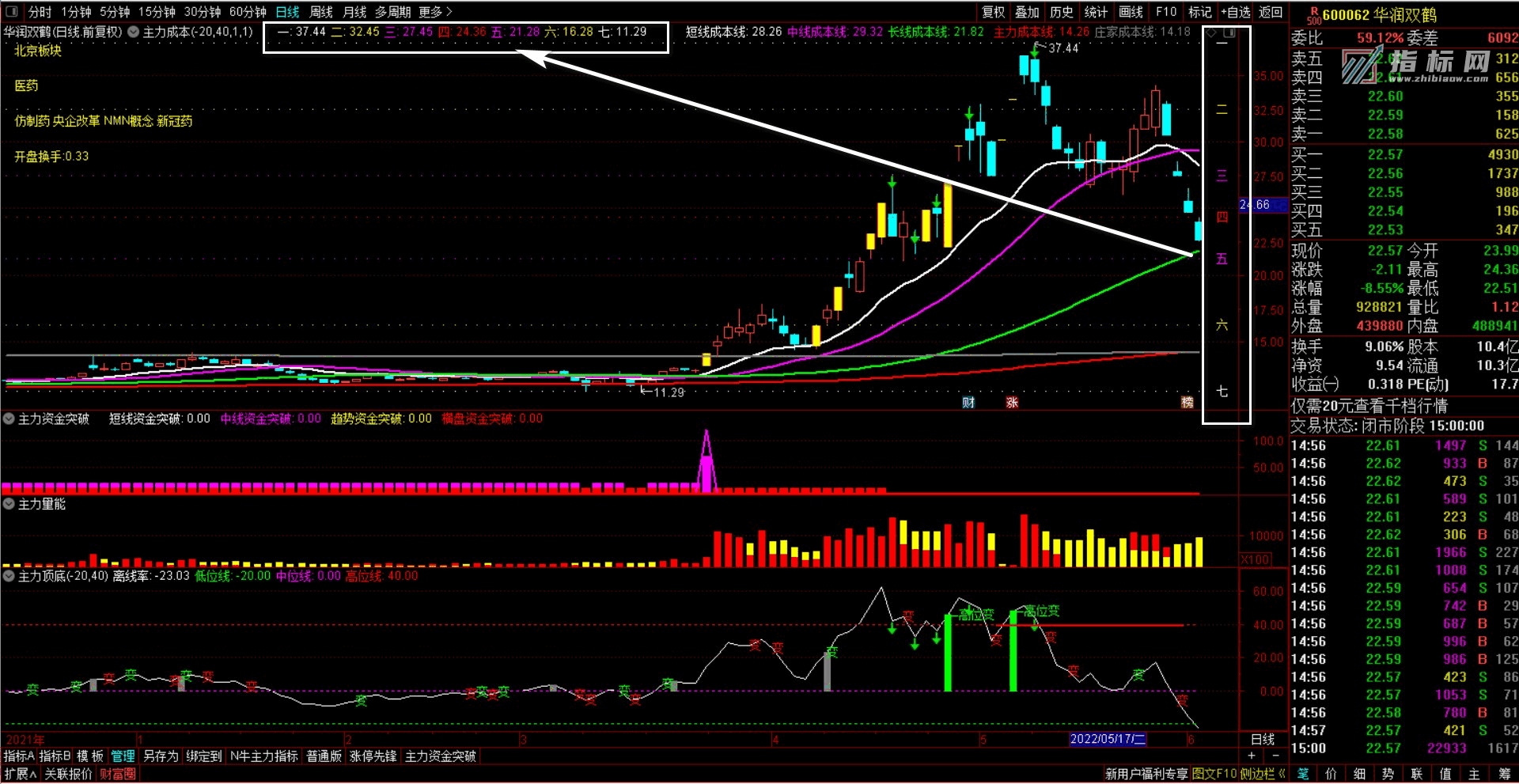
Task: Click the 复权 button
Action: (x=993, y=12)
